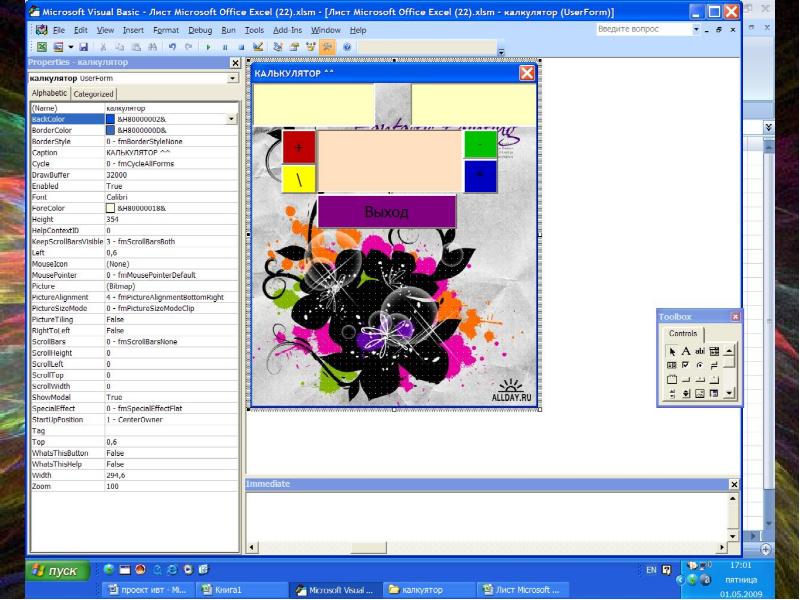The image size is (800, 600).
Task: Click the purple Выход button on the form
Action: tap(387, 212)
